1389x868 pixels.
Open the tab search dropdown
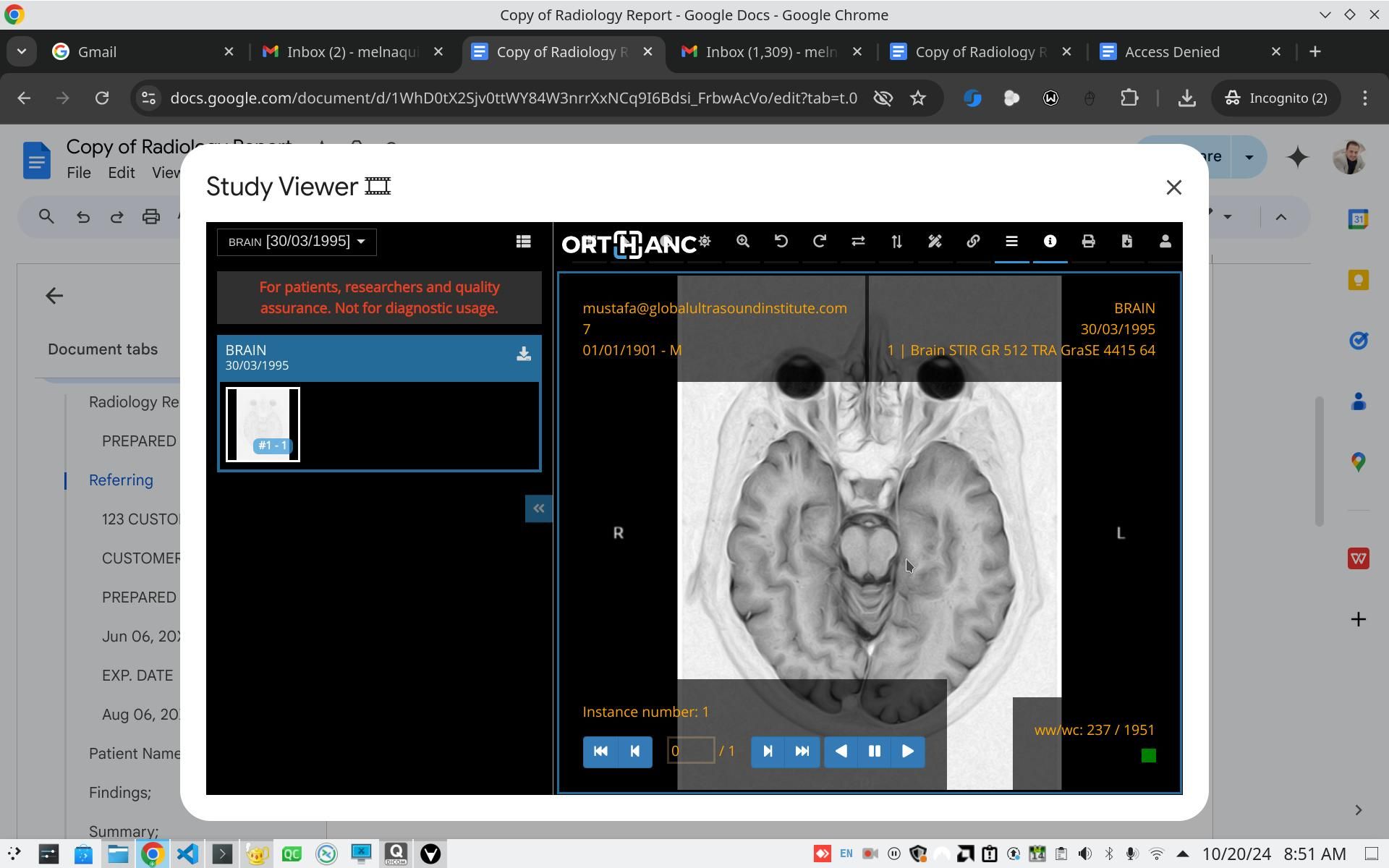click(21, 52)
